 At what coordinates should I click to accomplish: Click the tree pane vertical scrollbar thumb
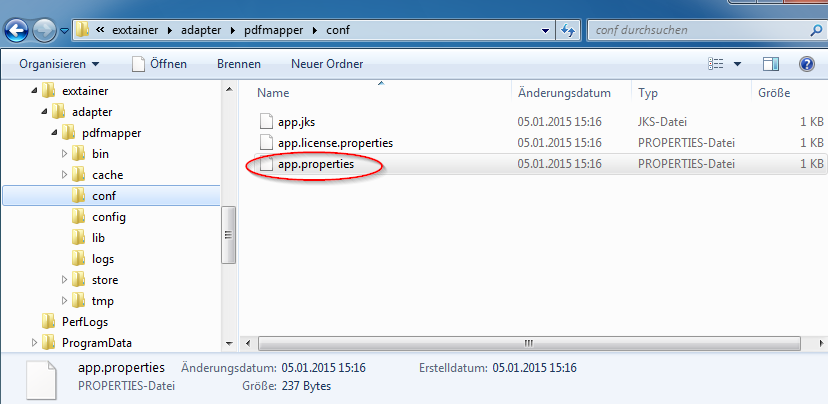point(229,234)
